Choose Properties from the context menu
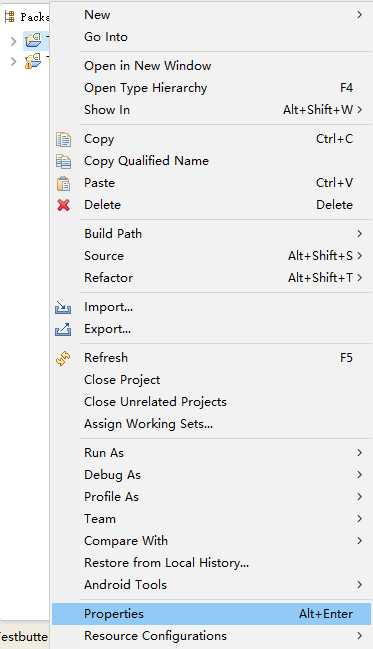 click(x=212, y=614)
